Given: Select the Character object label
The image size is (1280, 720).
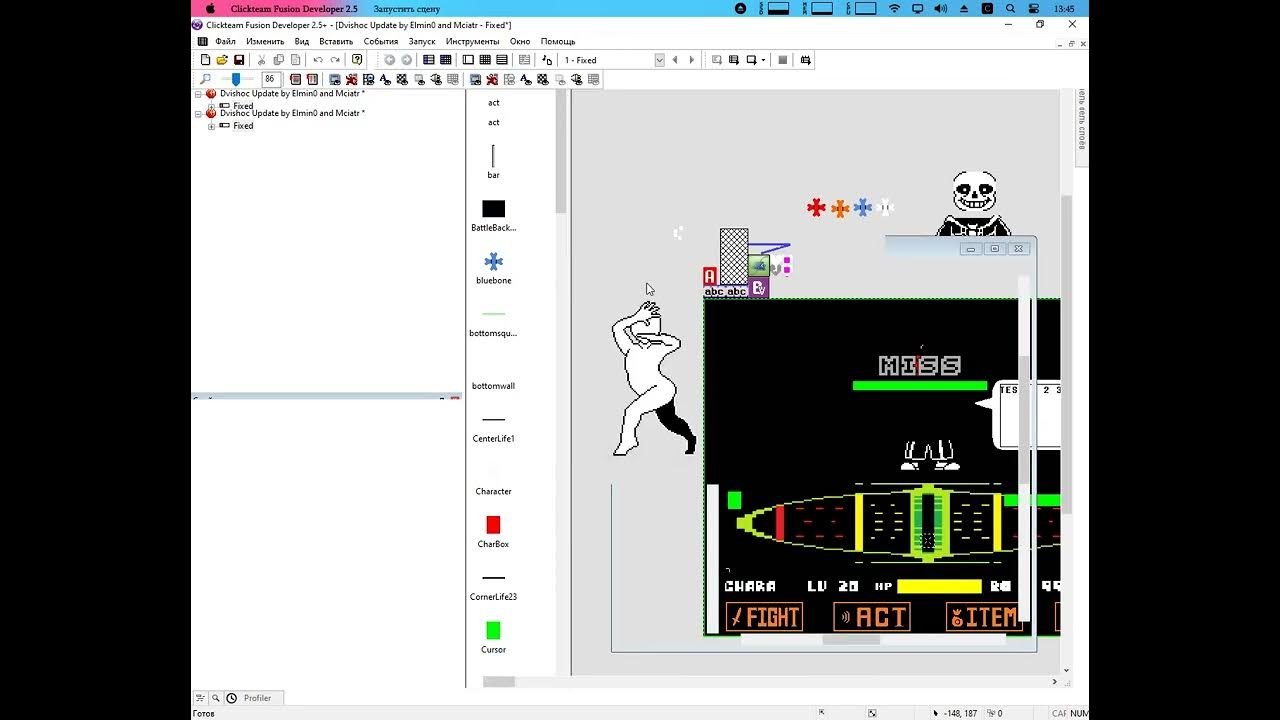Looking at the screenshot, I should coord(493,492).
